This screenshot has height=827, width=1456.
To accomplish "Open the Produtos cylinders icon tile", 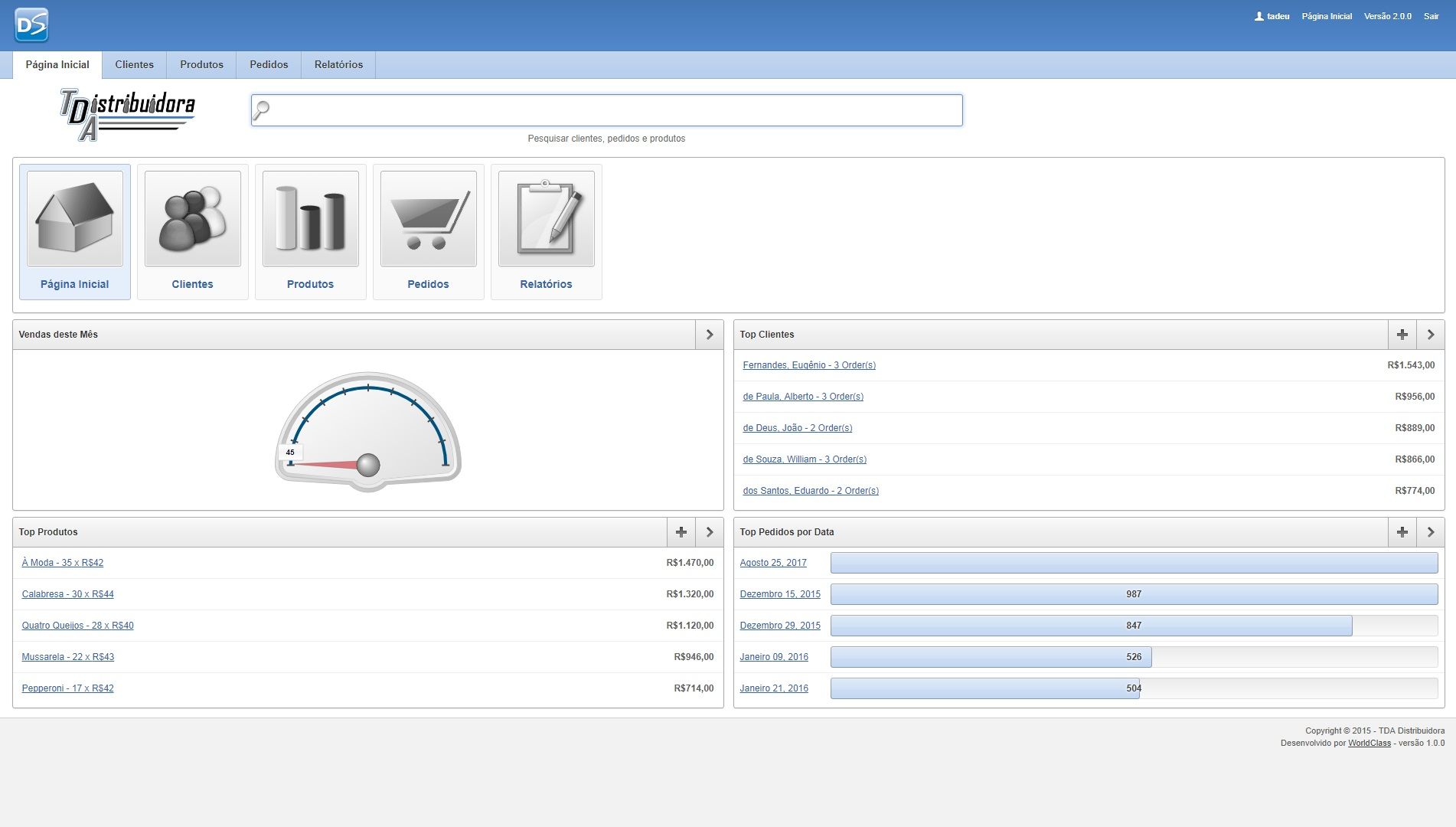I will pyautogui.click(x=310, y=219).
